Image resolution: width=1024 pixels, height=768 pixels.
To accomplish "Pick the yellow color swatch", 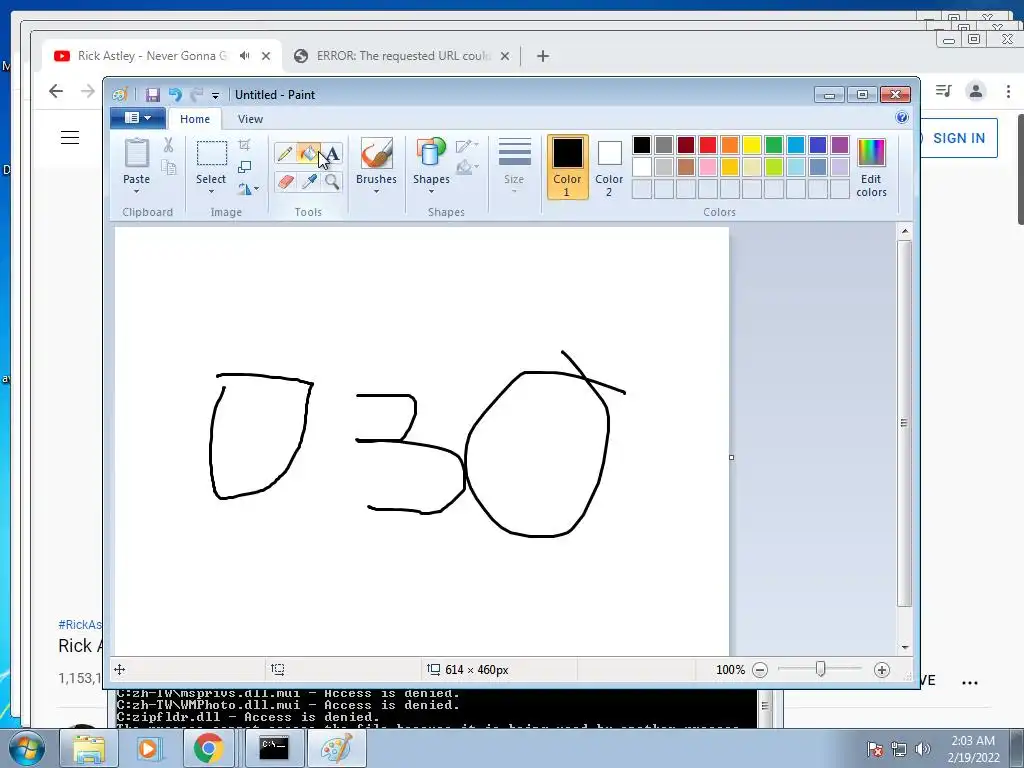I will point(752,145).
